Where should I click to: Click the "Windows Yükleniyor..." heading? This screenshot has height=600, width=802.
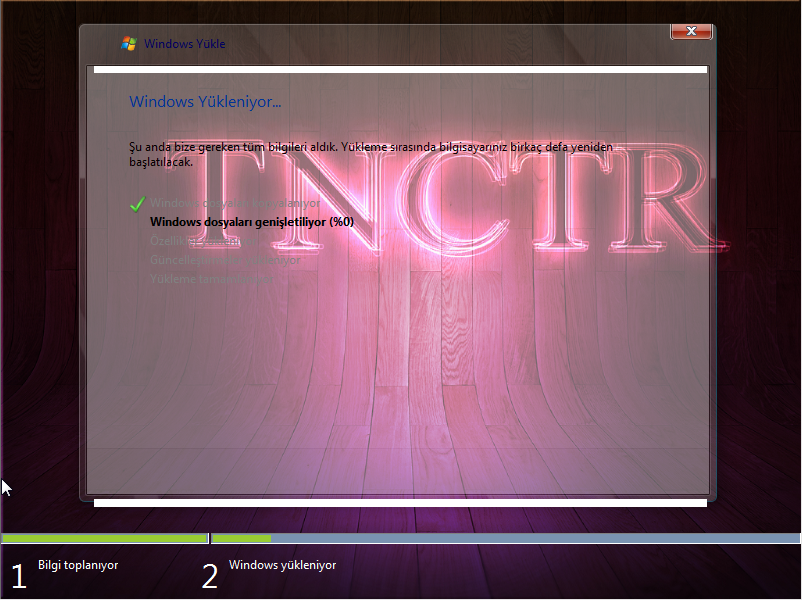point(205,101)
